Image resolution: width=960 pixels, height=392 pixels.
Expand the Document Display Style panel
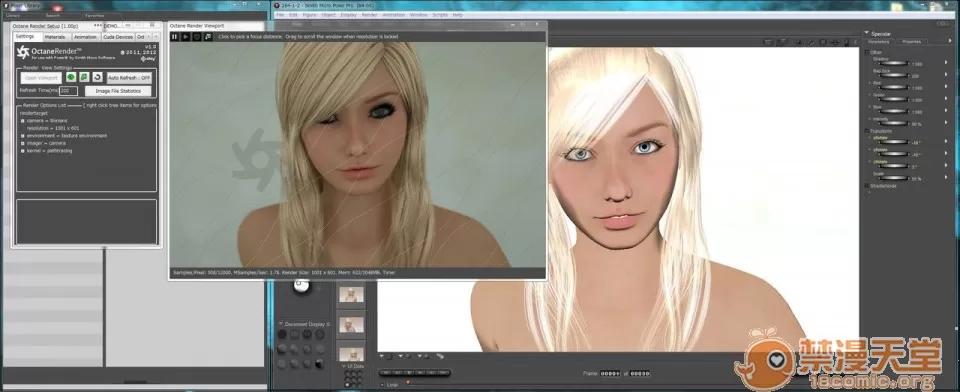tap(281, 323)
